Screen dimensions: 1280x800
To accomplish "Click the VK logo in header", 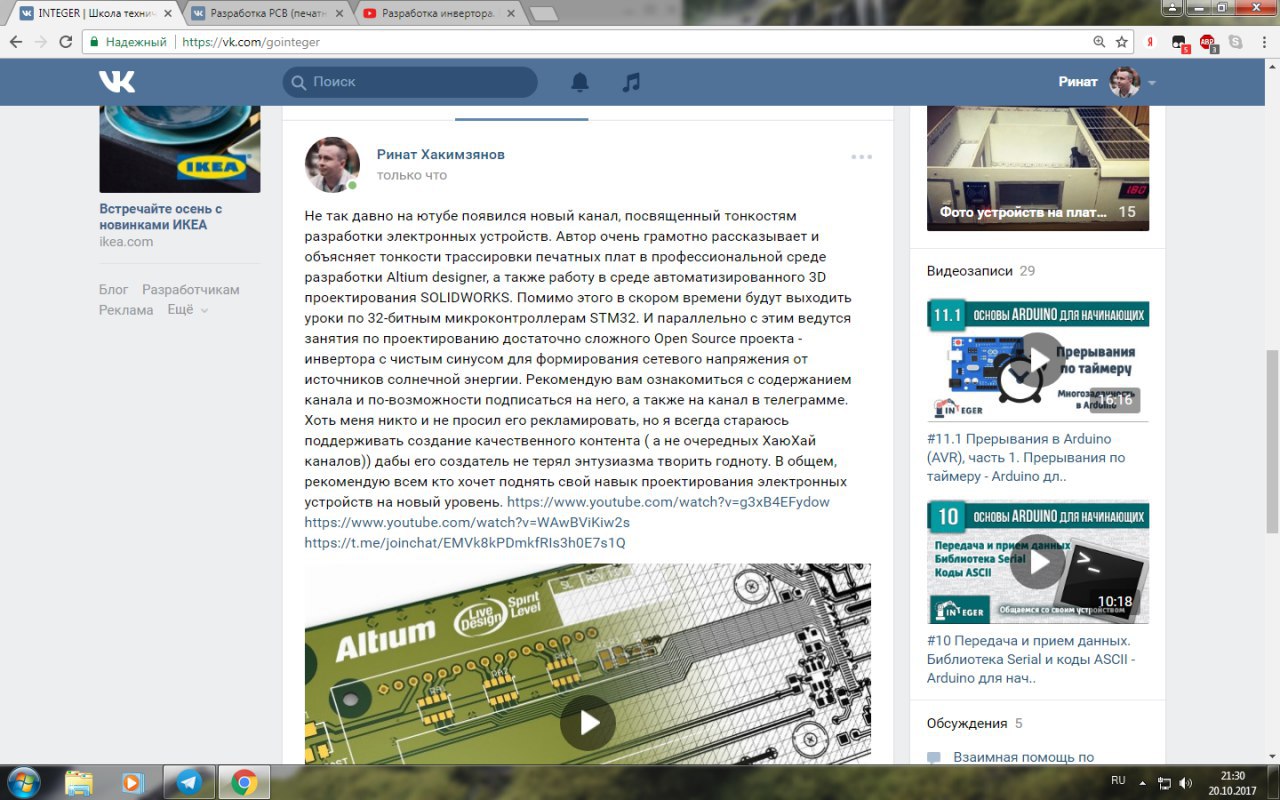I will point(117,82).
